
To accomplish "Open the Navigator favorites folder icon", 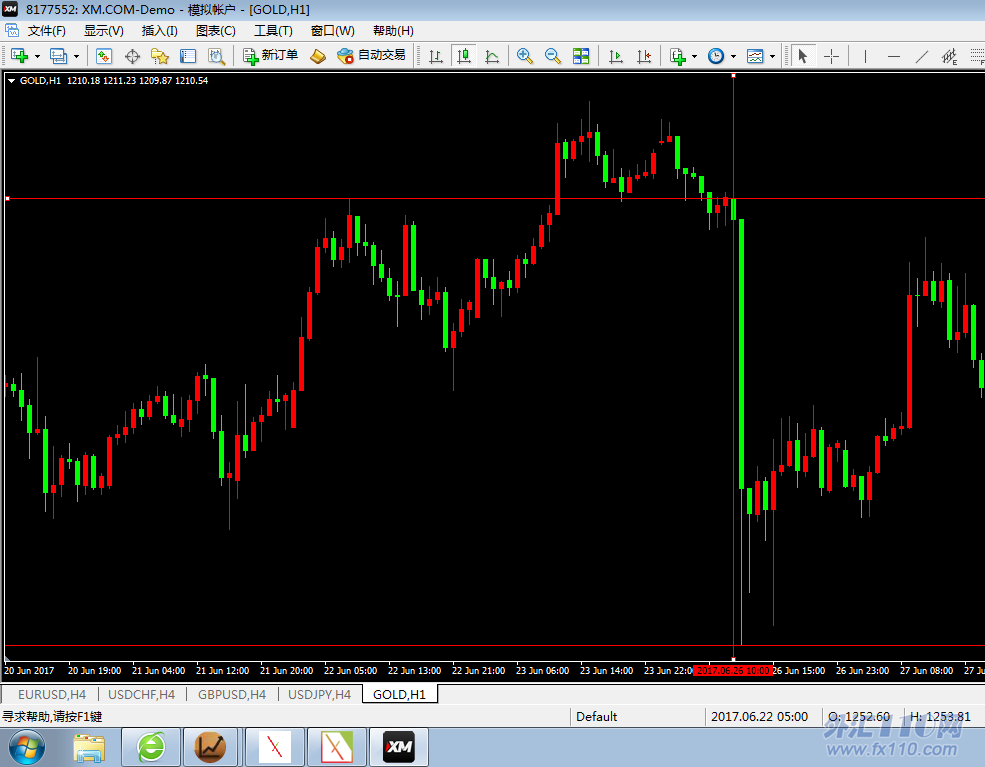I will pyautogui.click(x=159, y=56).
